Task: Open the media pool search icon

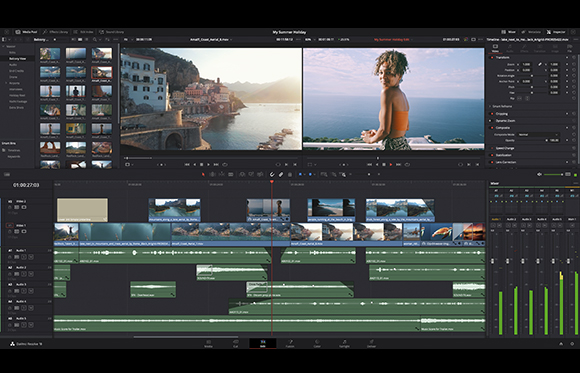Action: pos(95,40)
